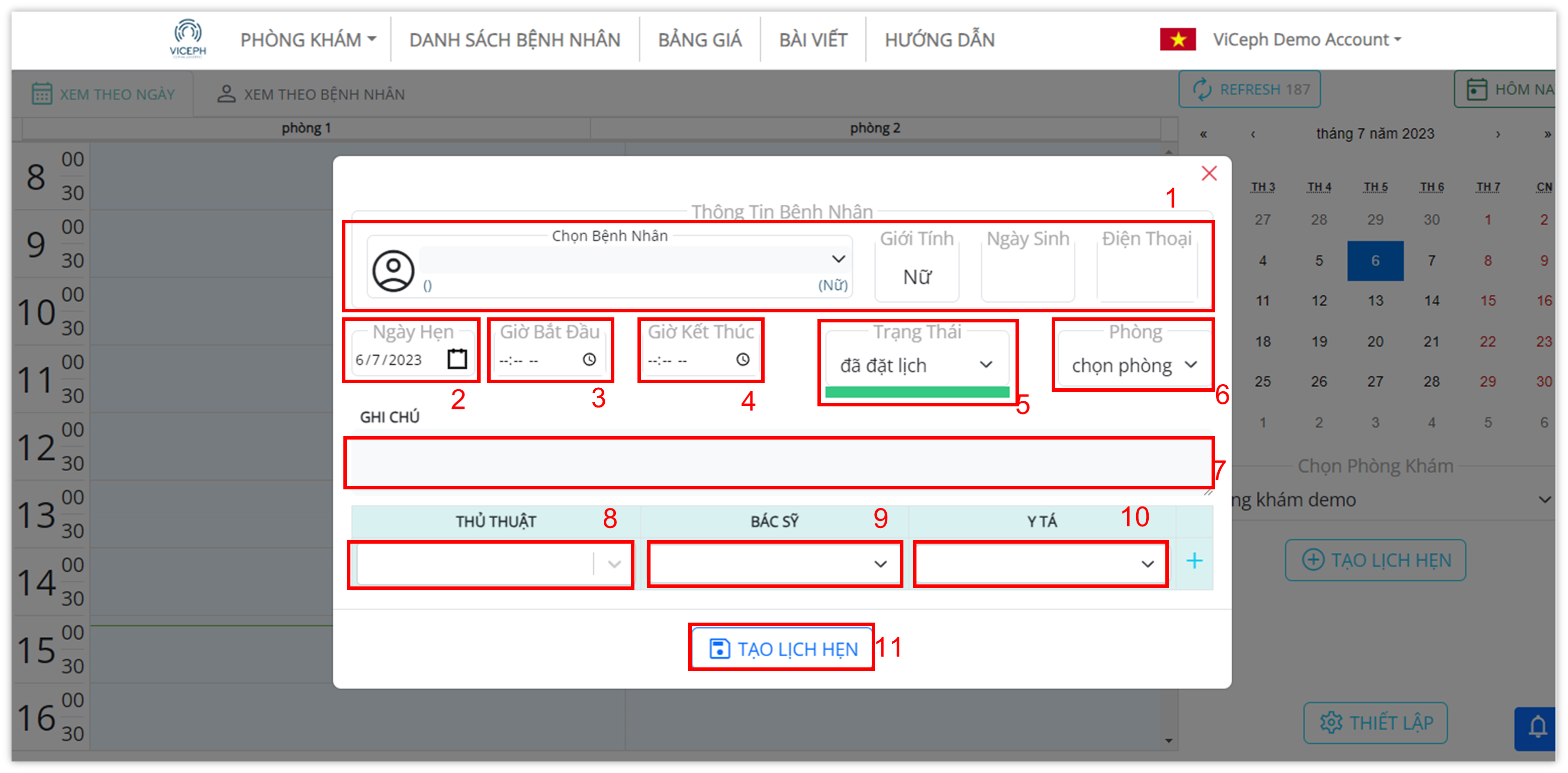Image resolution: width=1568 pixels, height=773 pixels.
Task: Open the Bác Sỹ dropdown
Action: point(774,564)
